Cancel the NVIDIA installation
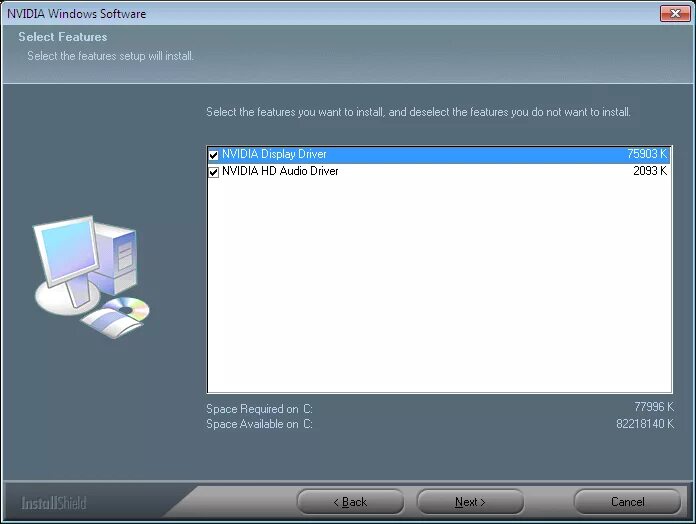The image size is (696, 524). tap(627, 502)
